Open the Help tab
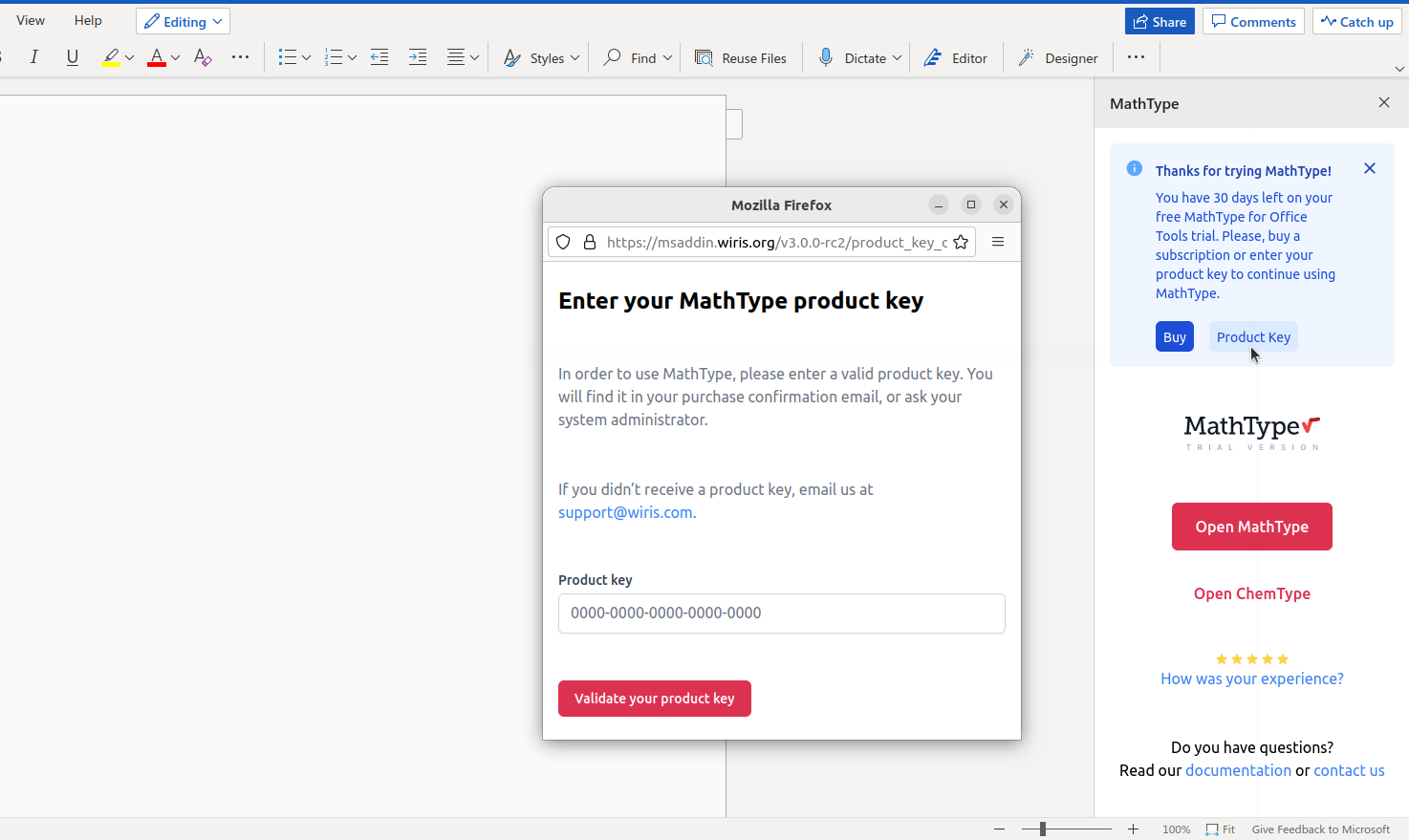Screen dimensions: 1409x840 point(88,20)
